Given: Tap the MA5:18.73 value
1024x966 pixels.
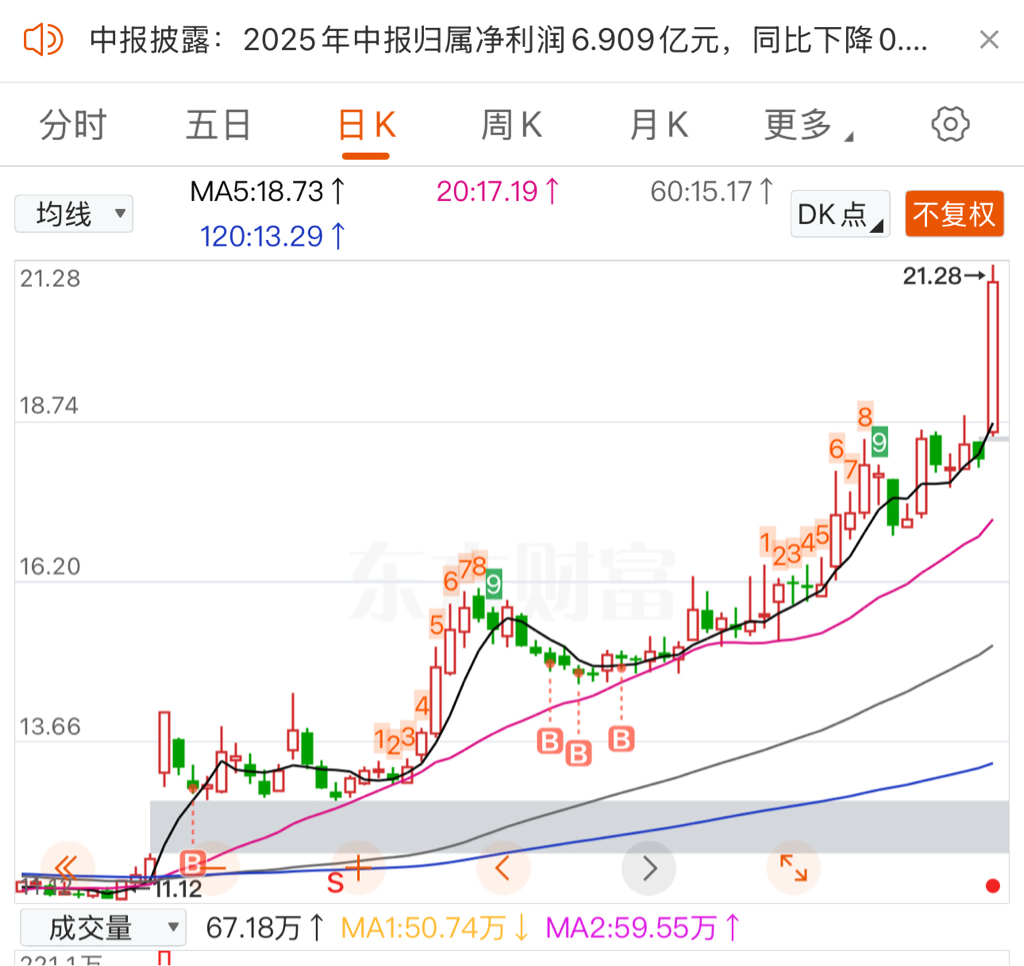Looking at the screenshot, I should 267,191.
